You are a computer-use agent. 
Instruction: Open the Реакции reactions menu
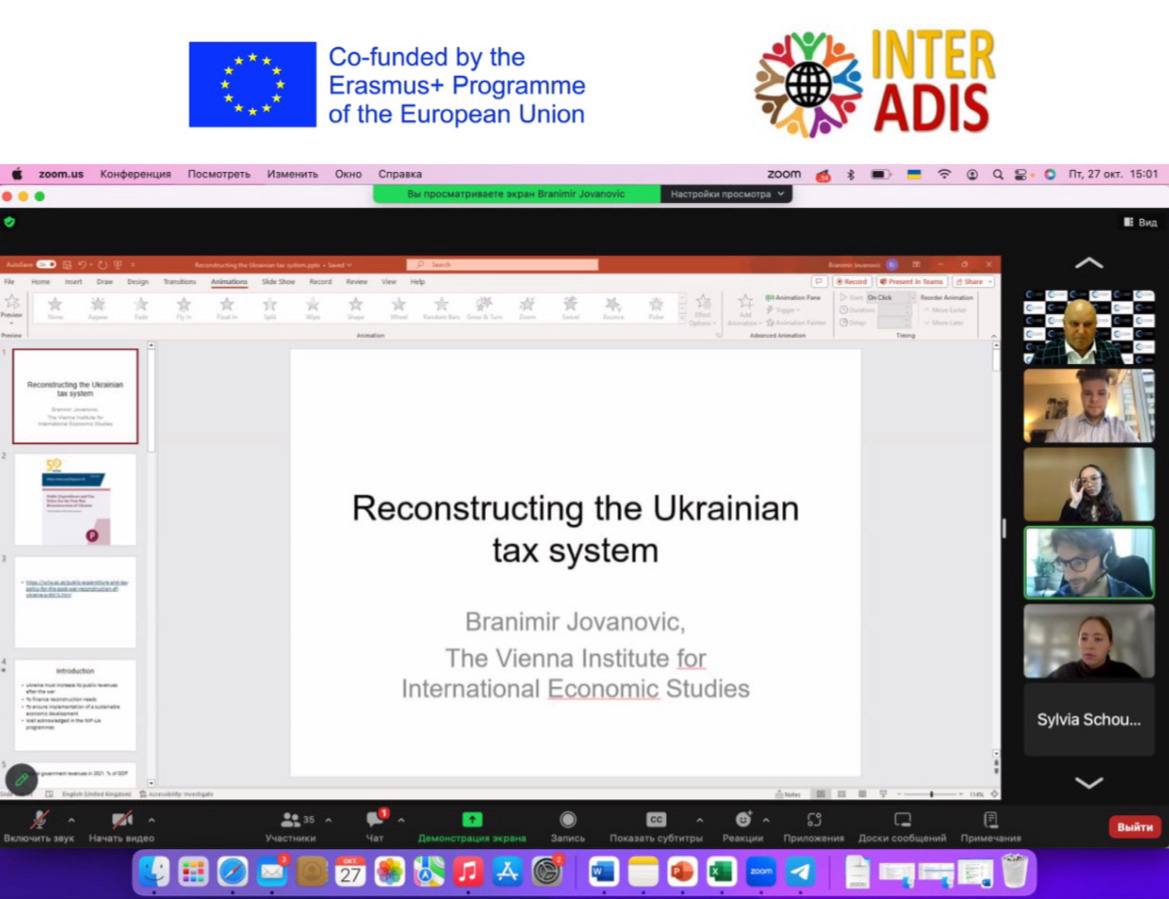pyautogui.click(x=743, y=827)
